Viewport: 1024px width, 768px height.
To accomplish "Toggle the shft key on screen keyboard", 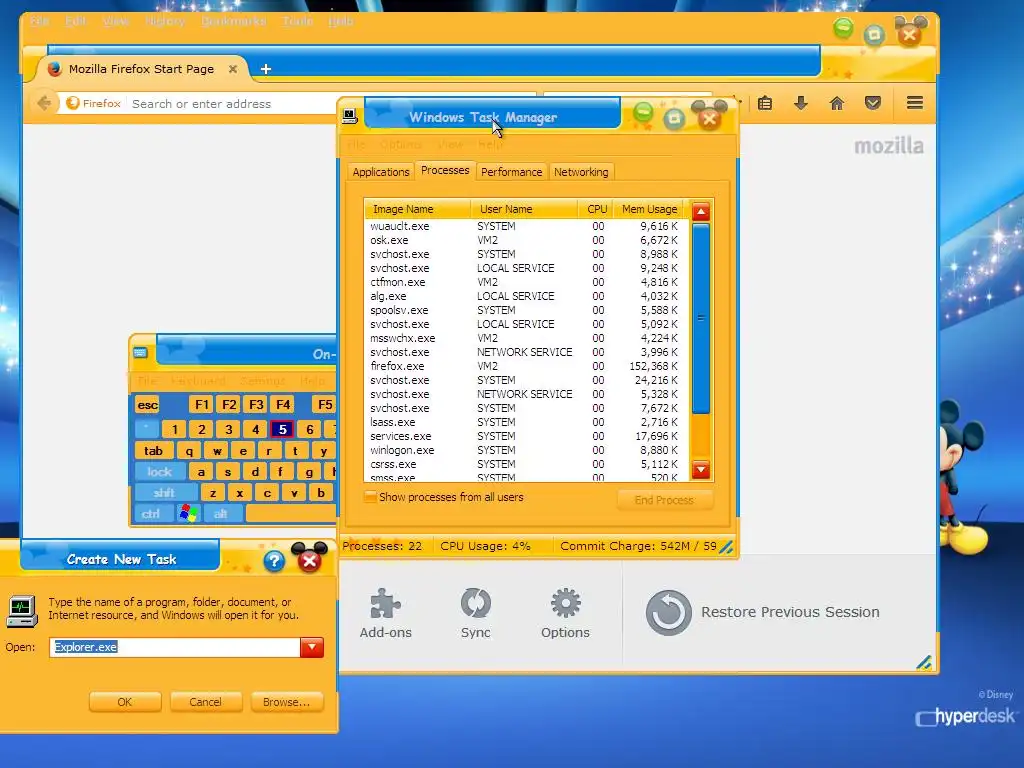I will [164, 492].
